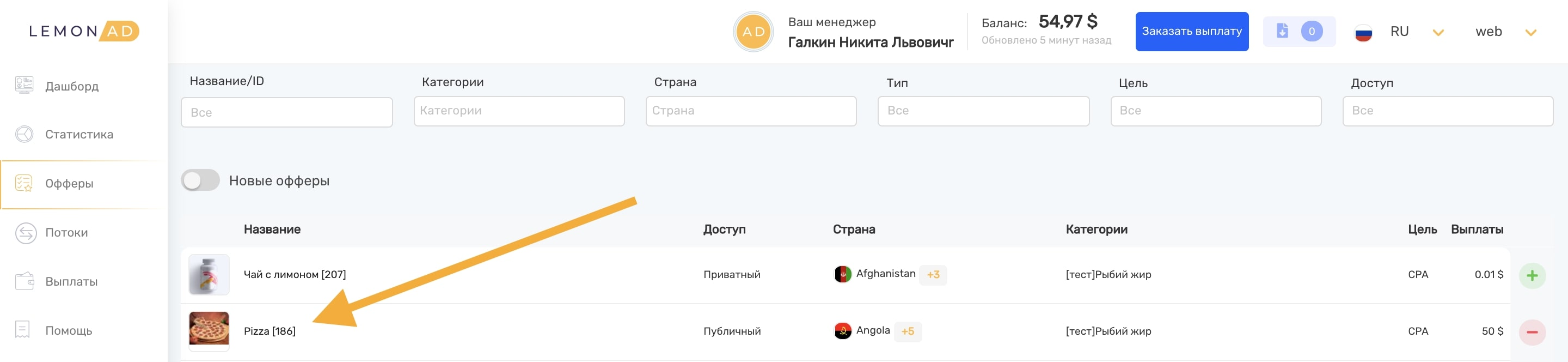Click the download notifications icon
The height and width of the screenshot is (362, 1568).
[x=1282, y=31]
